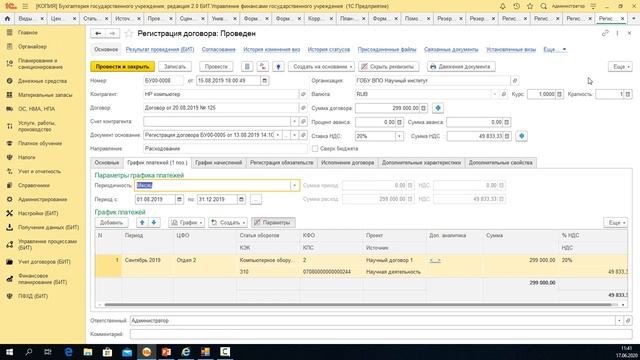
Task: Open the График dropdown button
Action: point(187,222)
